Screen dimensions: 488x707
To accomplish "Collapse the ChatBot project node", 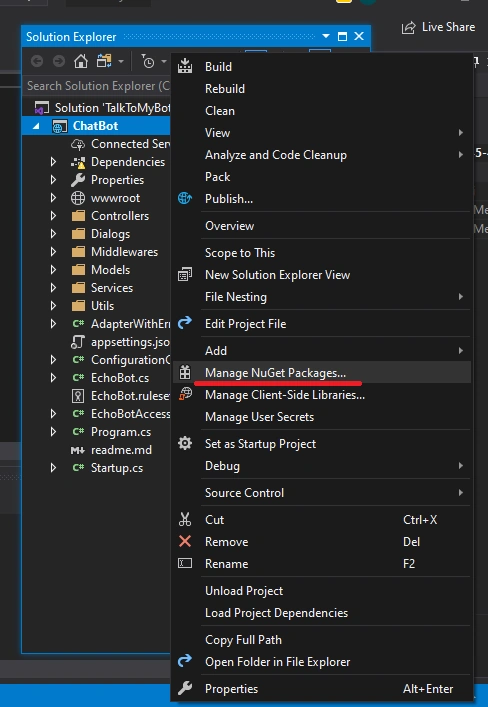I will pos(37,126).
